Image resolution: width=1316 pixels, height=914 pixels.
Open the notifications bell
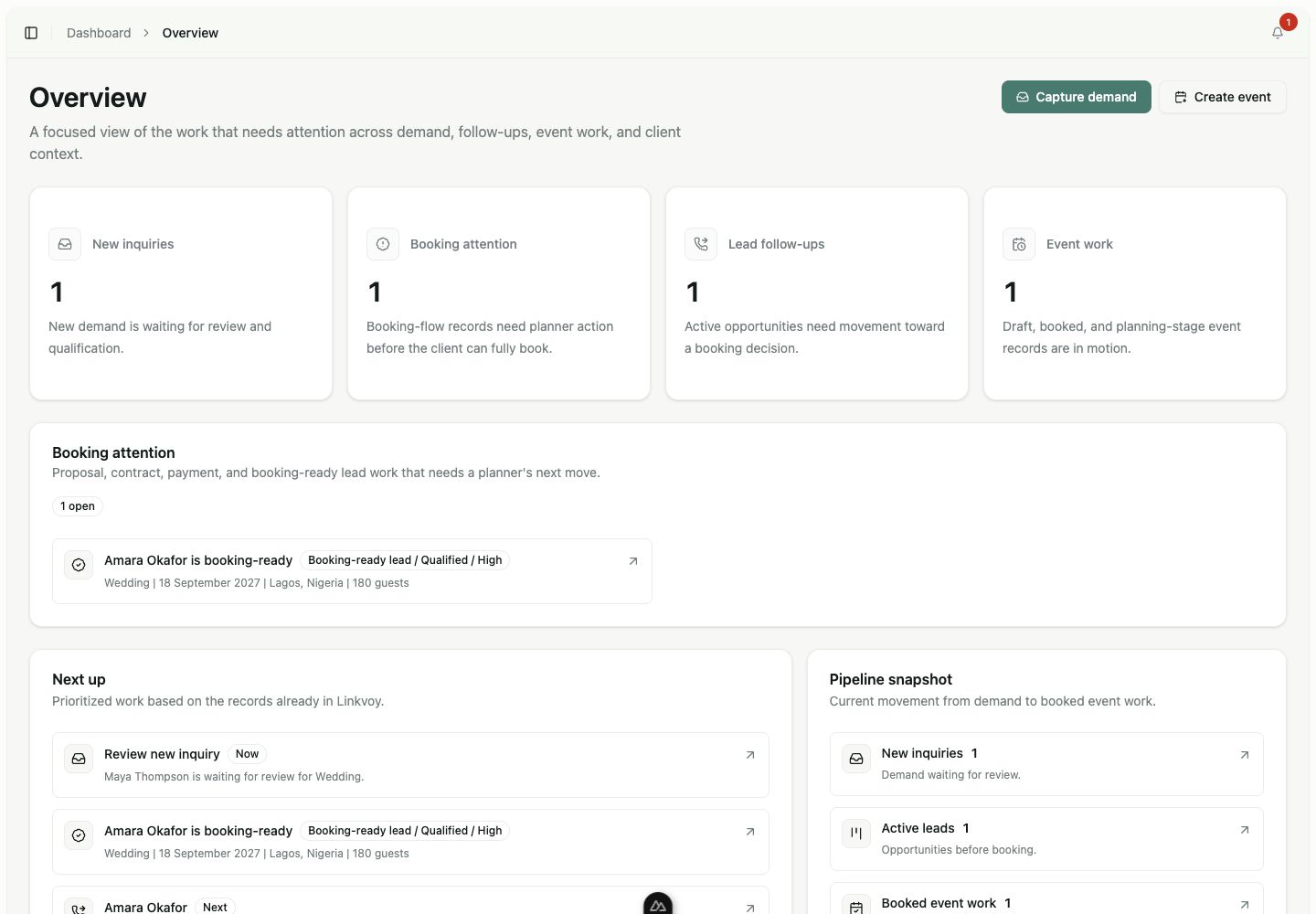(1278, 33)
